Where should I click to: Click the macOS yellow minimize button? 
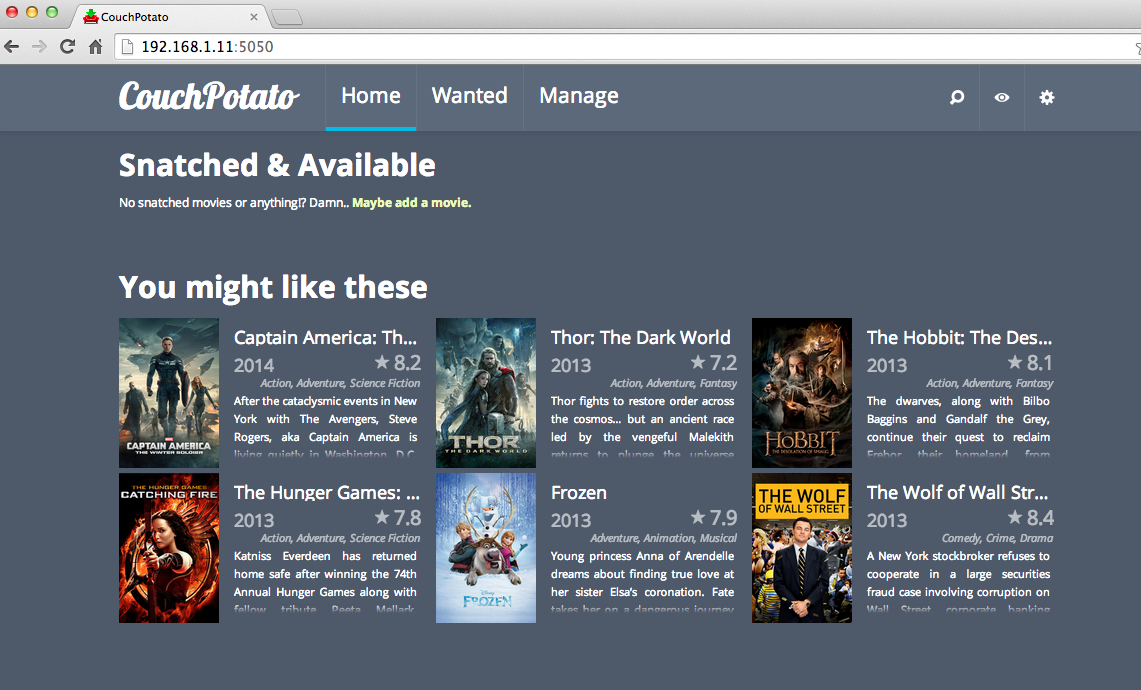31,12
